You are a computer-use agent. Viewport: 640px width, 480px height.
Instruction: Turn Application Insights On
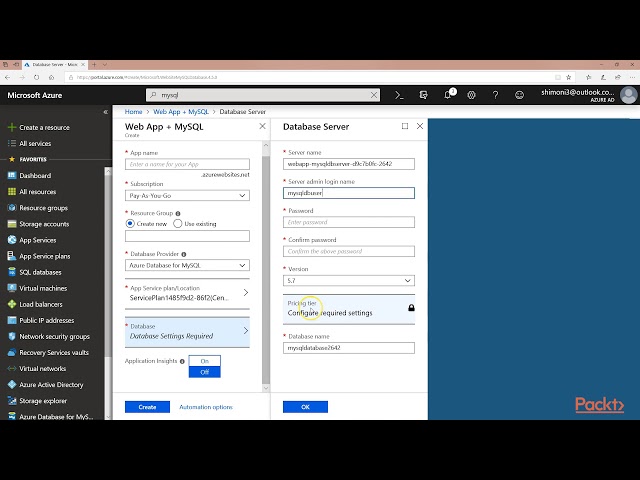point(204,361)
